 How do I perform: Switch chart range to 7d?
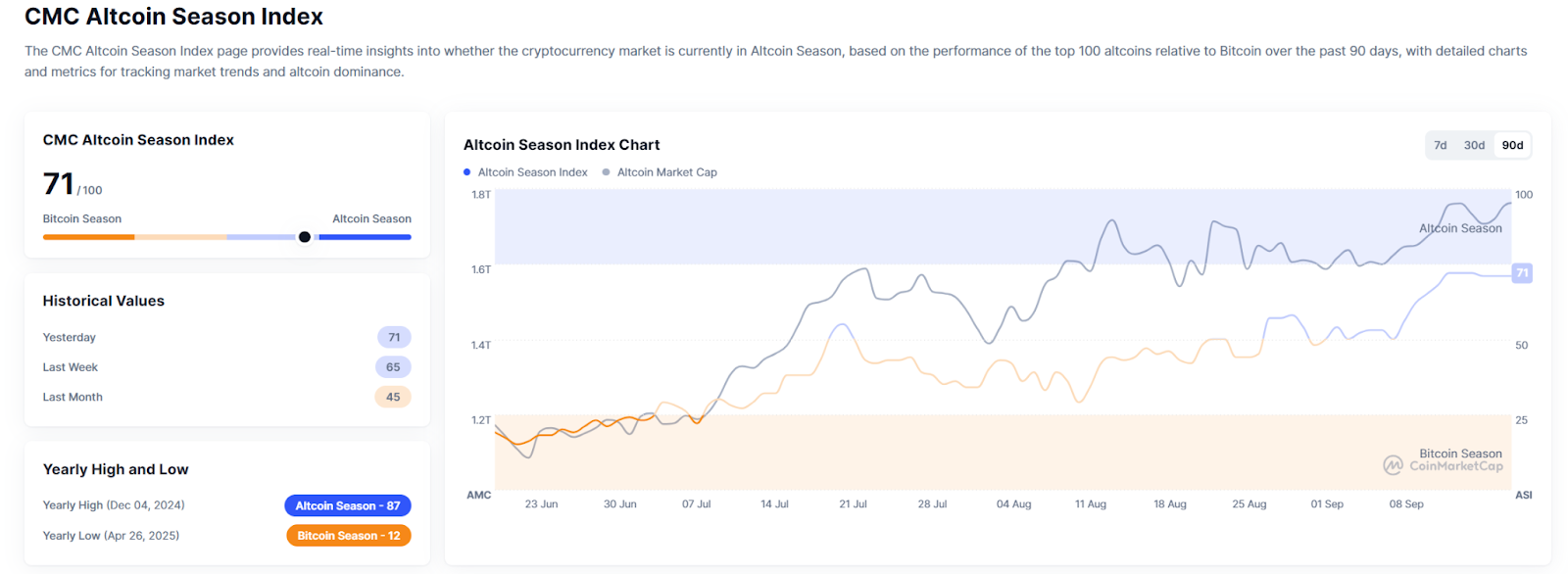[1440, 145]
